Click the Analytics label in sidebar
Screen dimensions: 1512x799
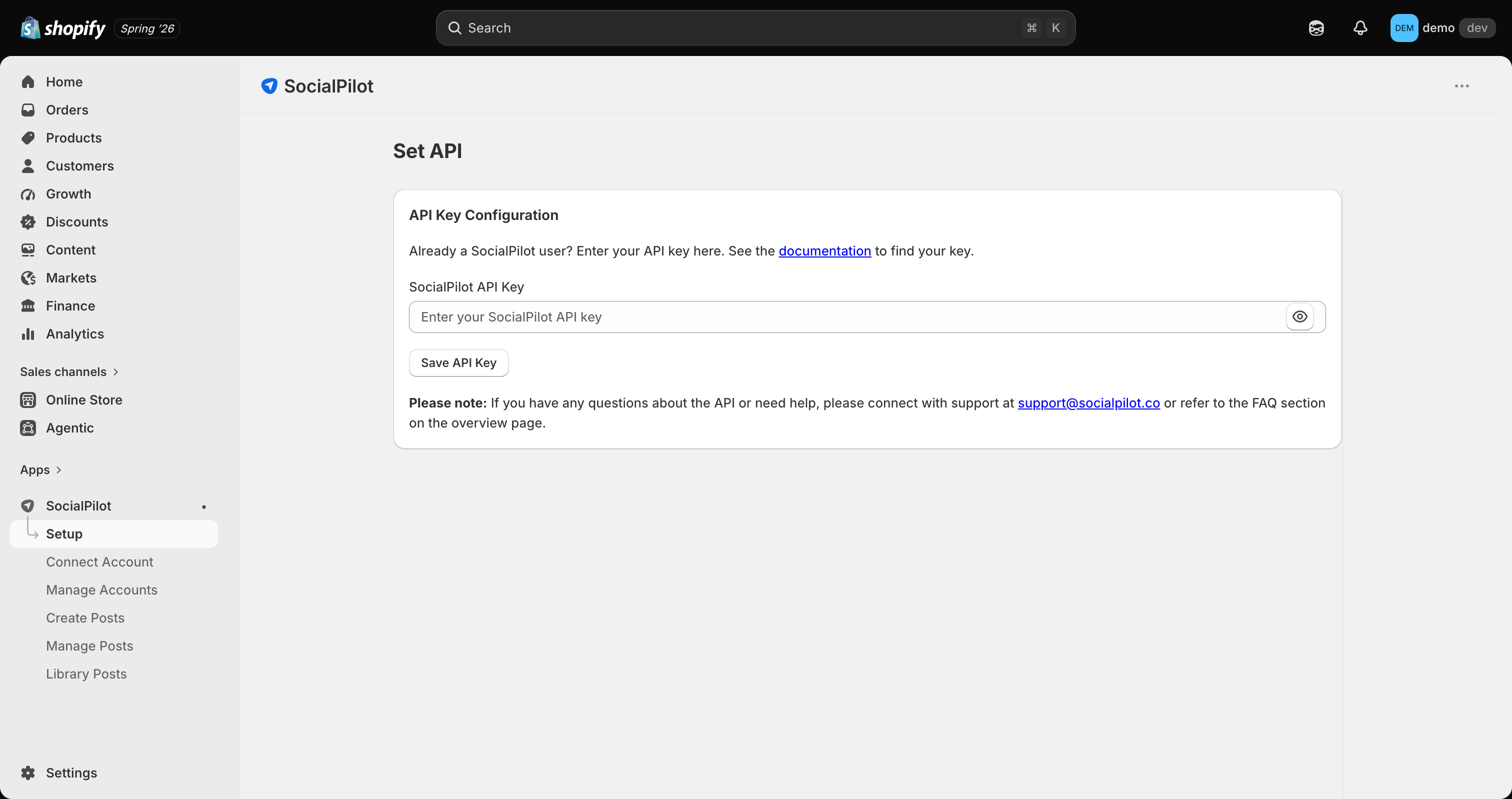click(74, 334)
